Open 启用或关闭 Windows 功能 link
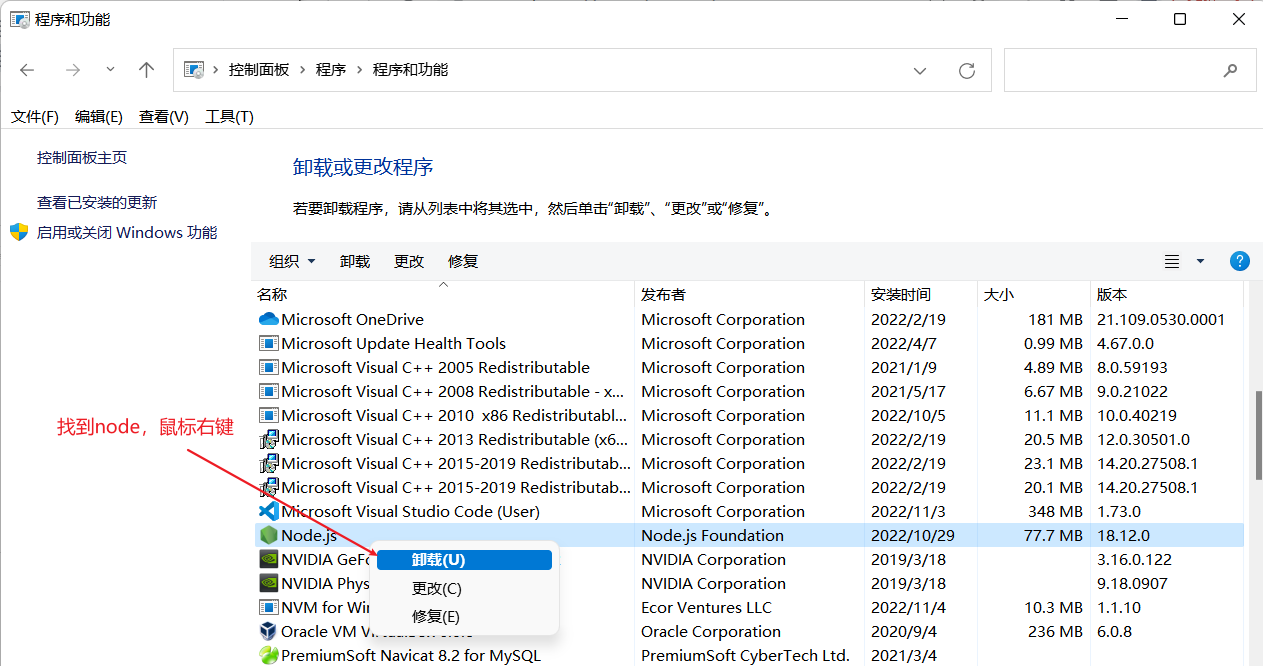 click(127, 233)
